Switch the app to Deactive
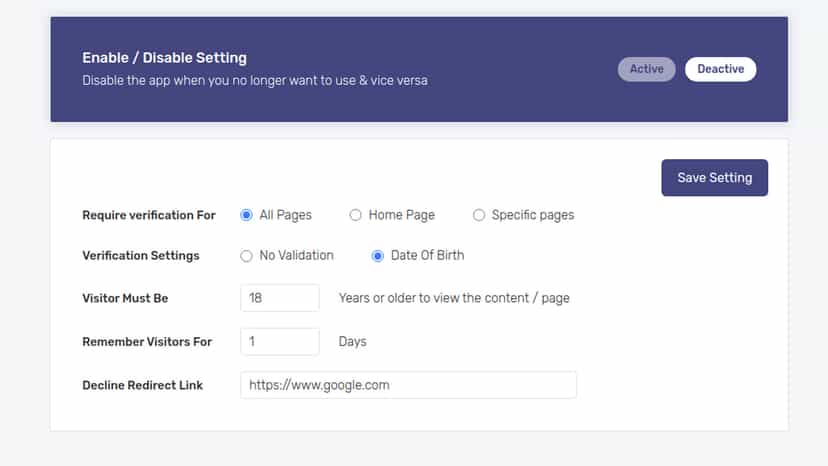Screen dimensions: 828x466 click(720, 69)
